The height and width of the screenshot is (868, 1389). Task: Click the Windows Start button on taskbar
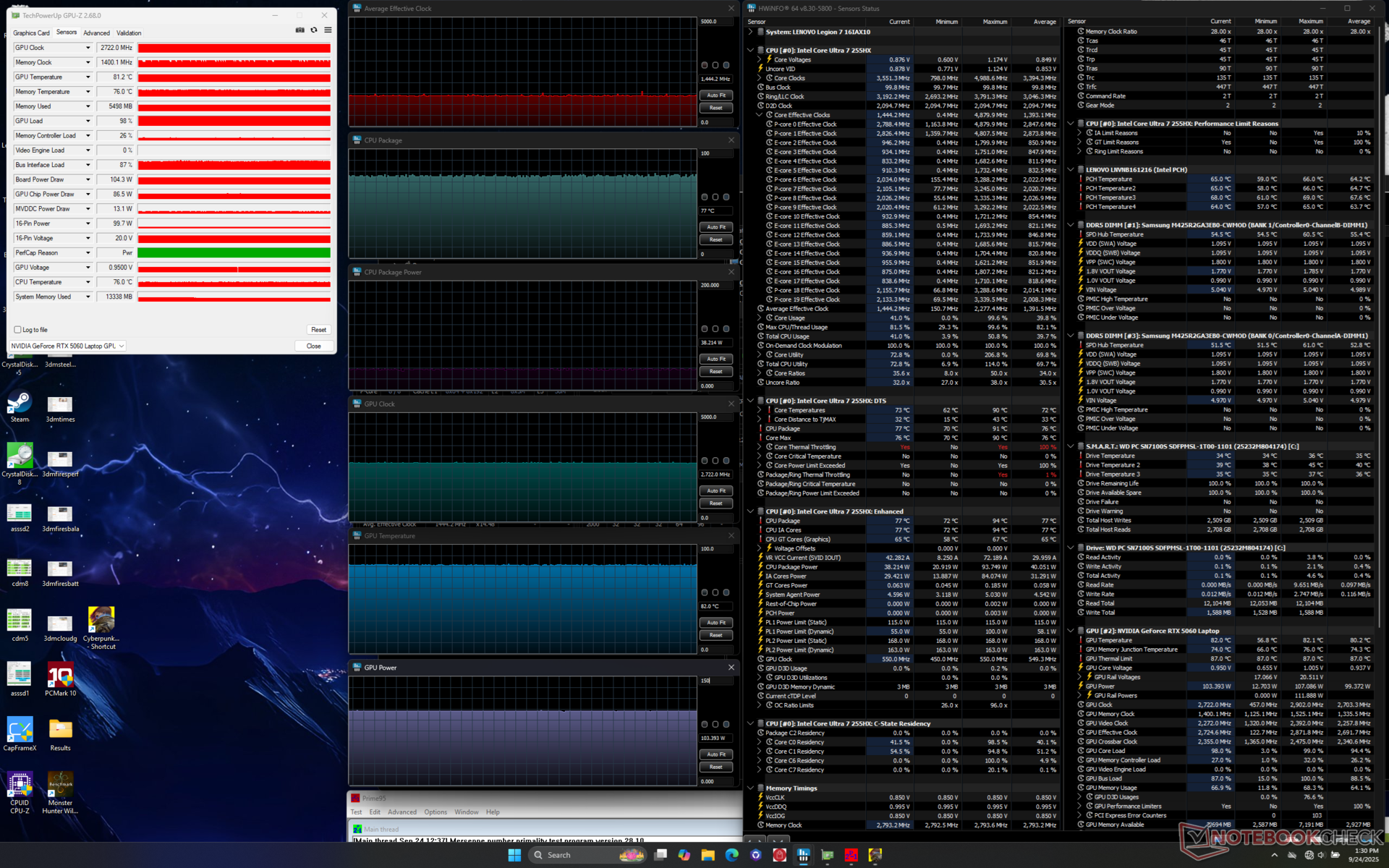pos(514,855)
